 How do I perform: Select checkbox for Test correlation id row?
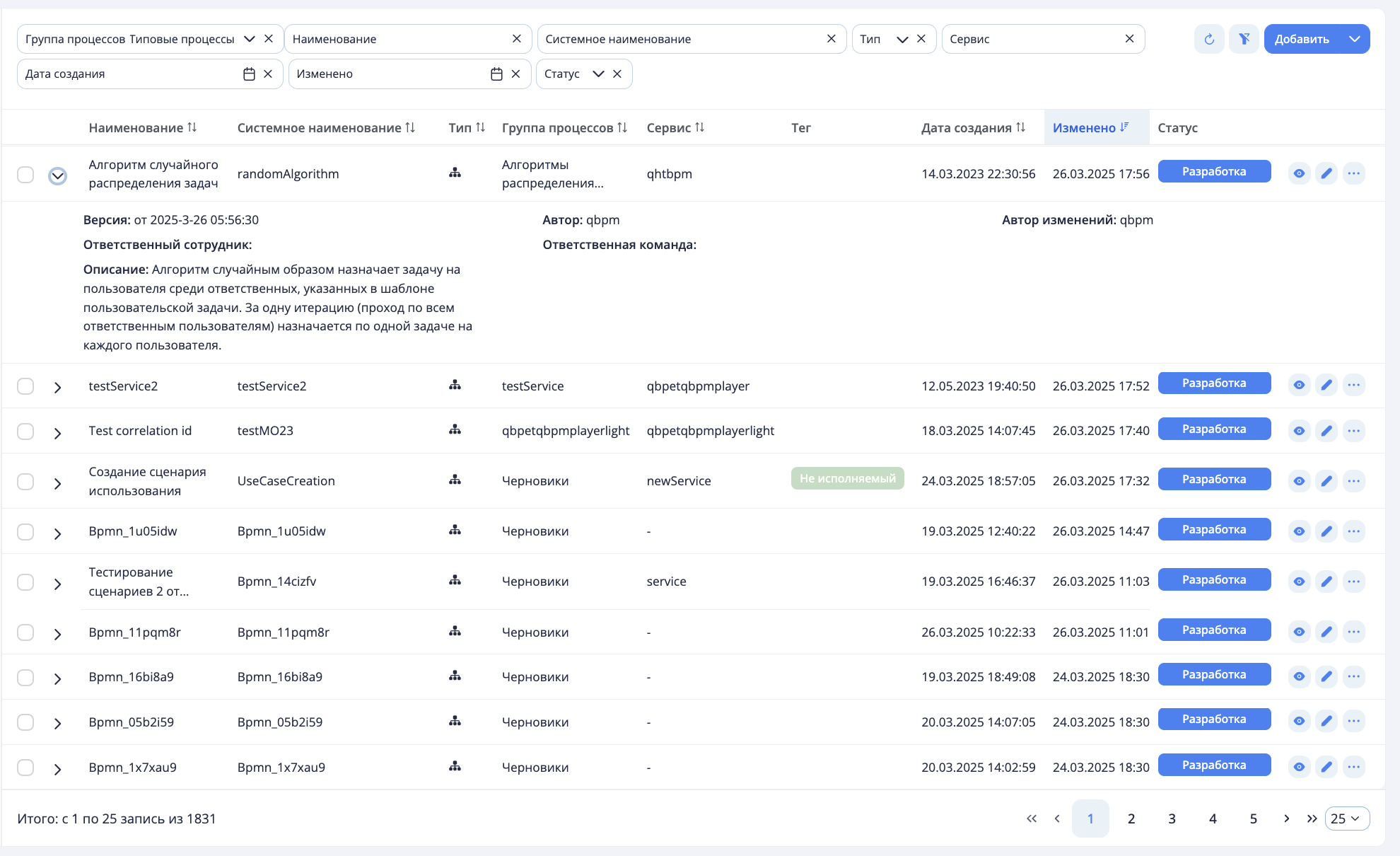25,431
